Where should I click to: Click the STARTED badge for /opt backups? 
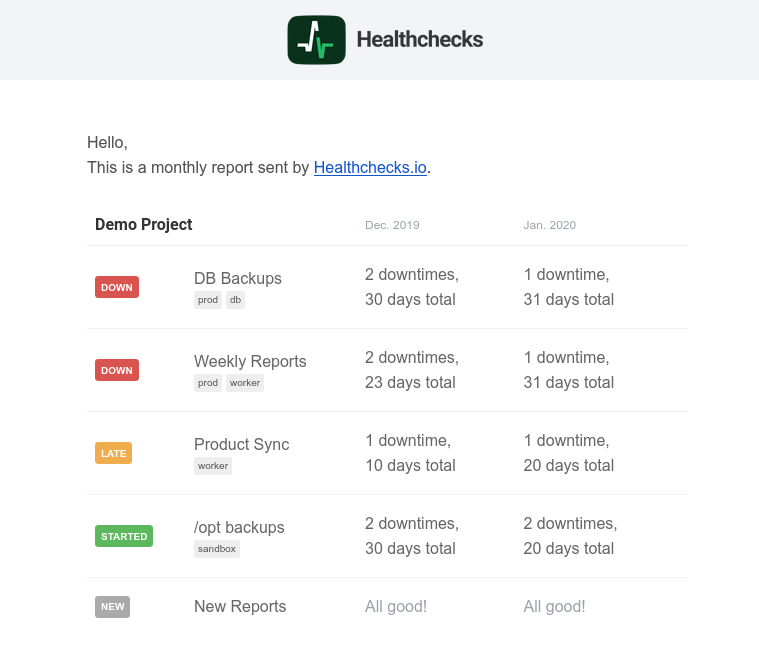pyautogui.click(x=124, y=536)
